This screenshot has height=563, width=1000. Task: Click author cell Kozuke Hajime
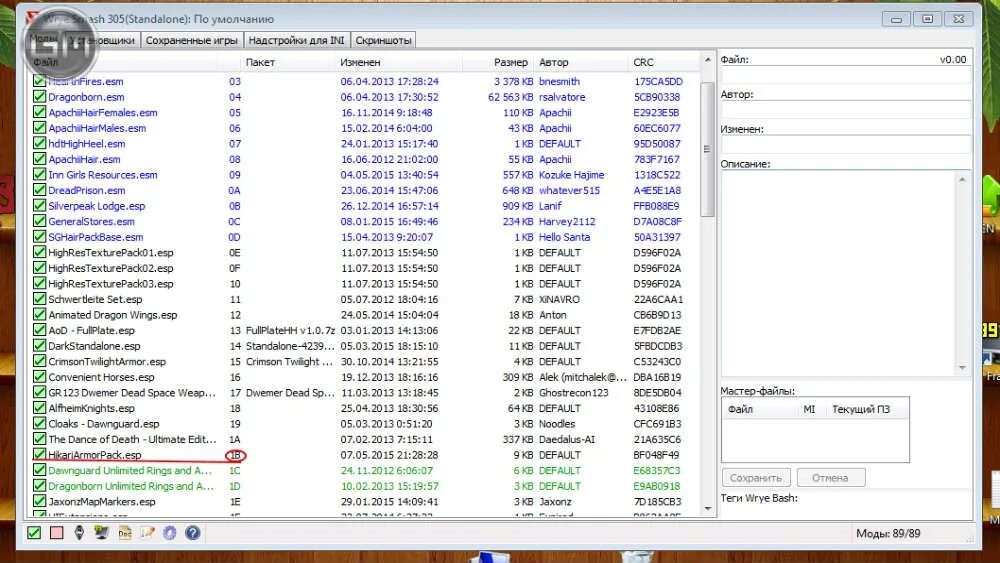(x=571, y=175)
